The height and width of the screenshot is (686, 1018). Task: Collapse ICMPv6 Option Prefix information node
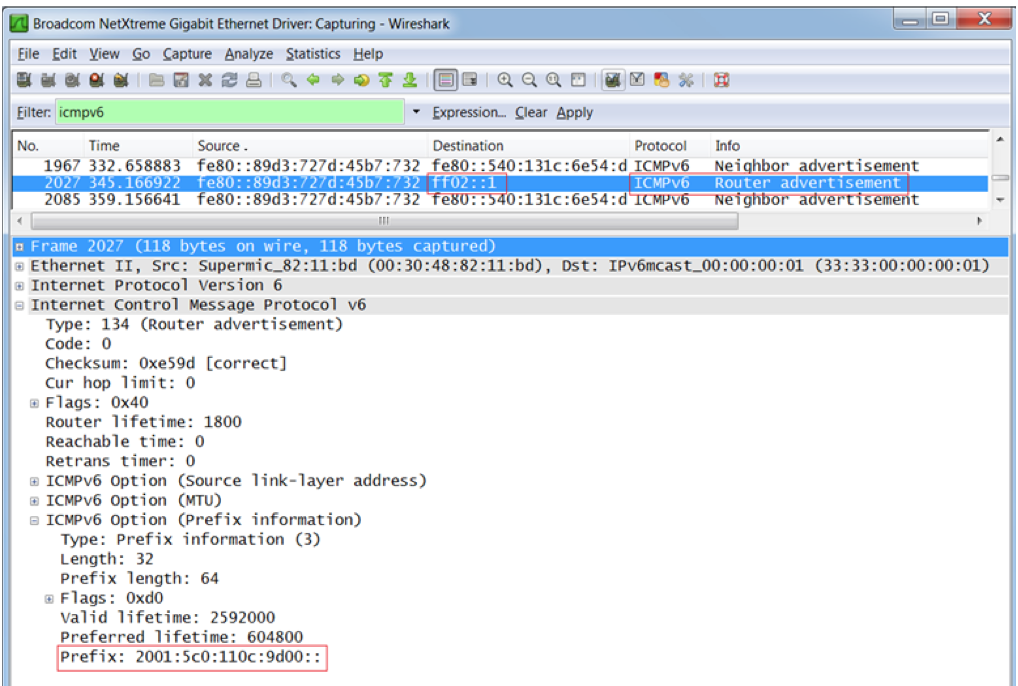(35, 520)
